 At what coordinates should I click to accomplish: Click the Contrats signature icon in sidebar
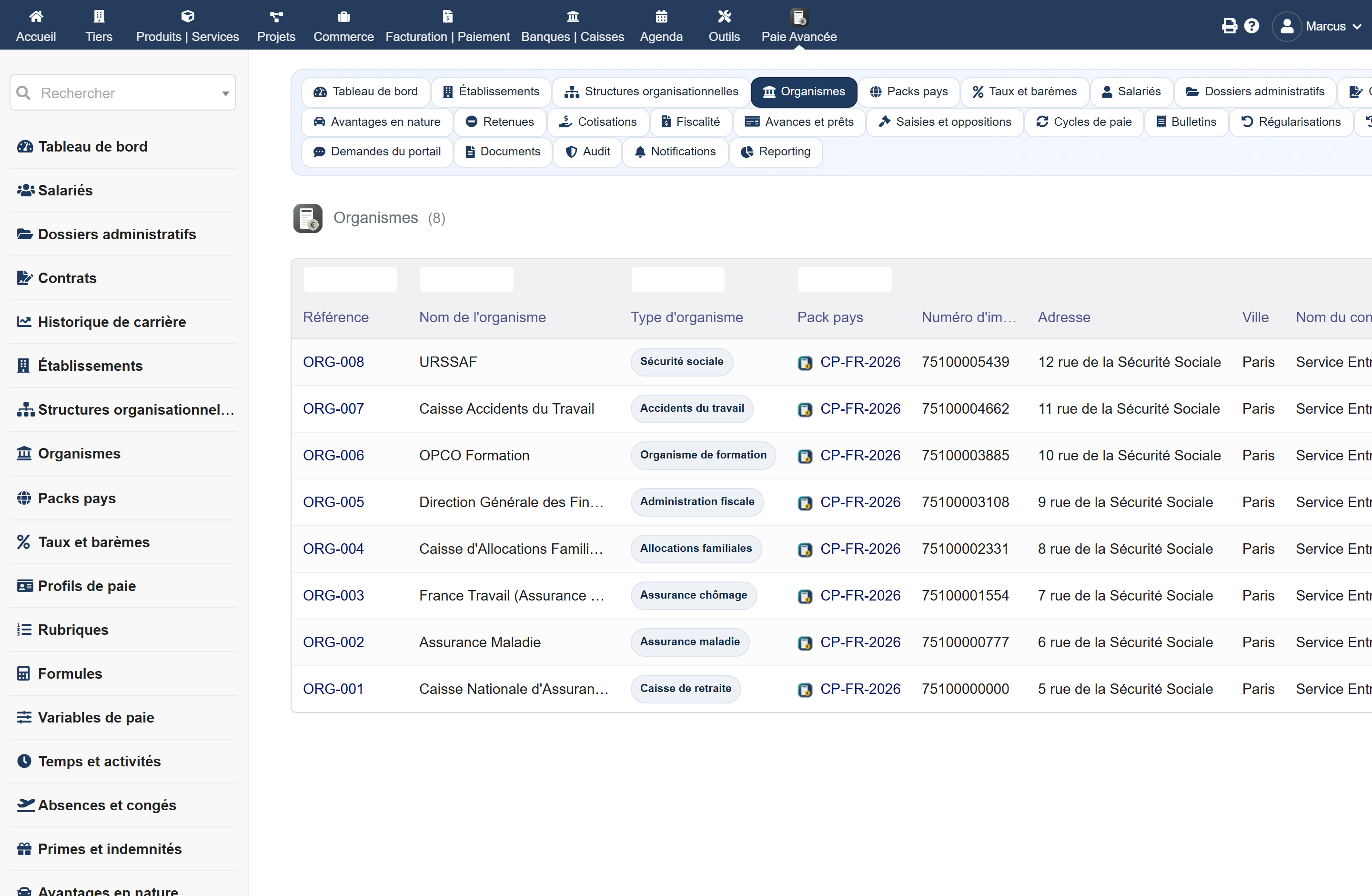[x=25, y=278]
